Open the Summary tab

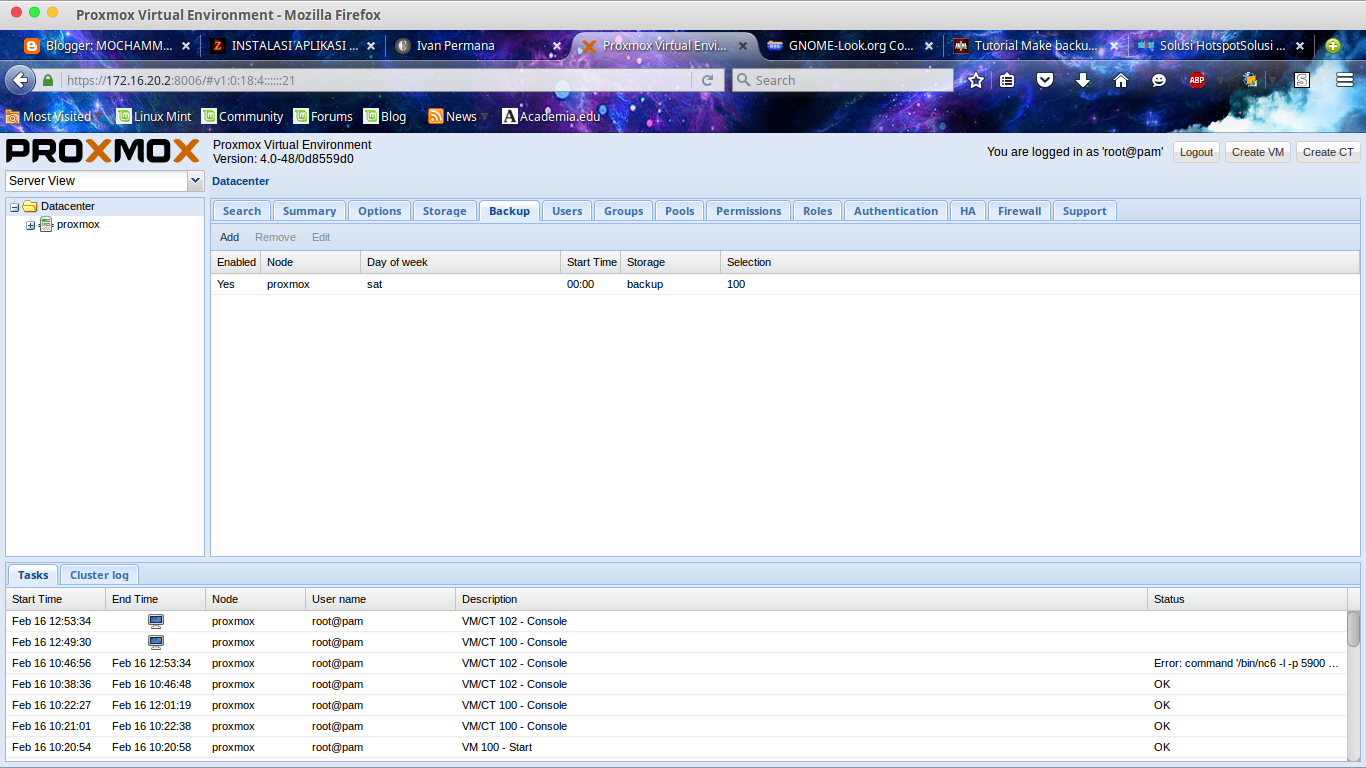pos(309,211)
